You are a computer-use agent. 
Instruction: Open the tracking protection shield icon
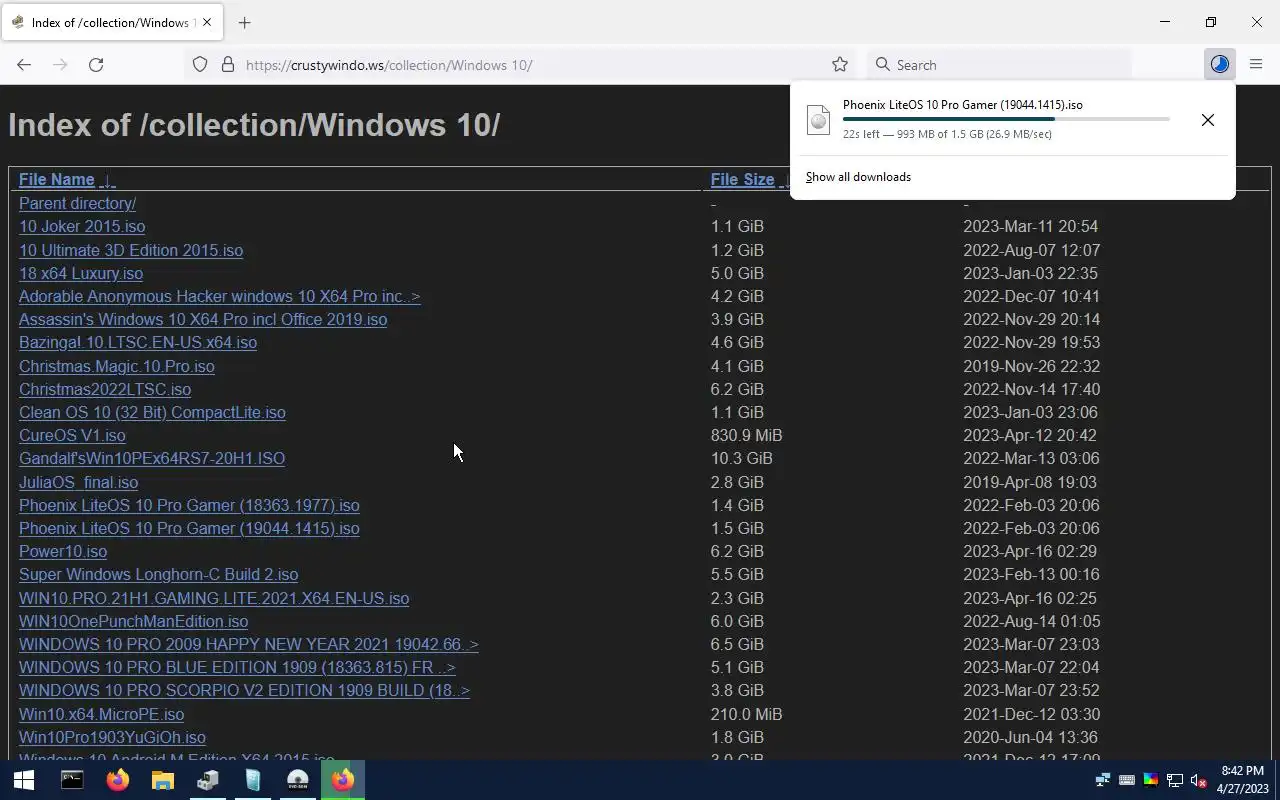point(200,64)
